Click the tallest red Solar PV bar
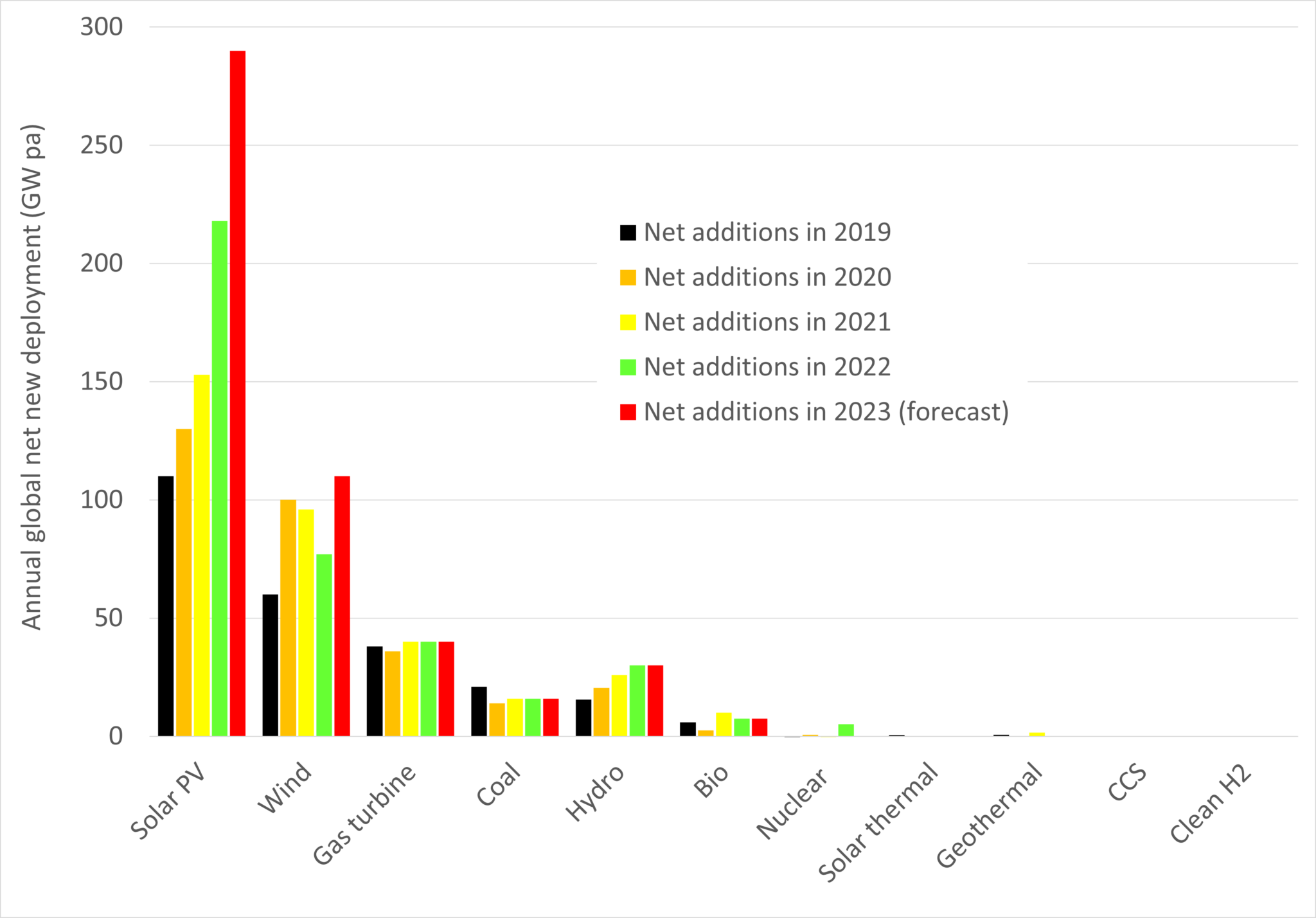This screenshot has height=918, width=1316. tap(238, 392)
